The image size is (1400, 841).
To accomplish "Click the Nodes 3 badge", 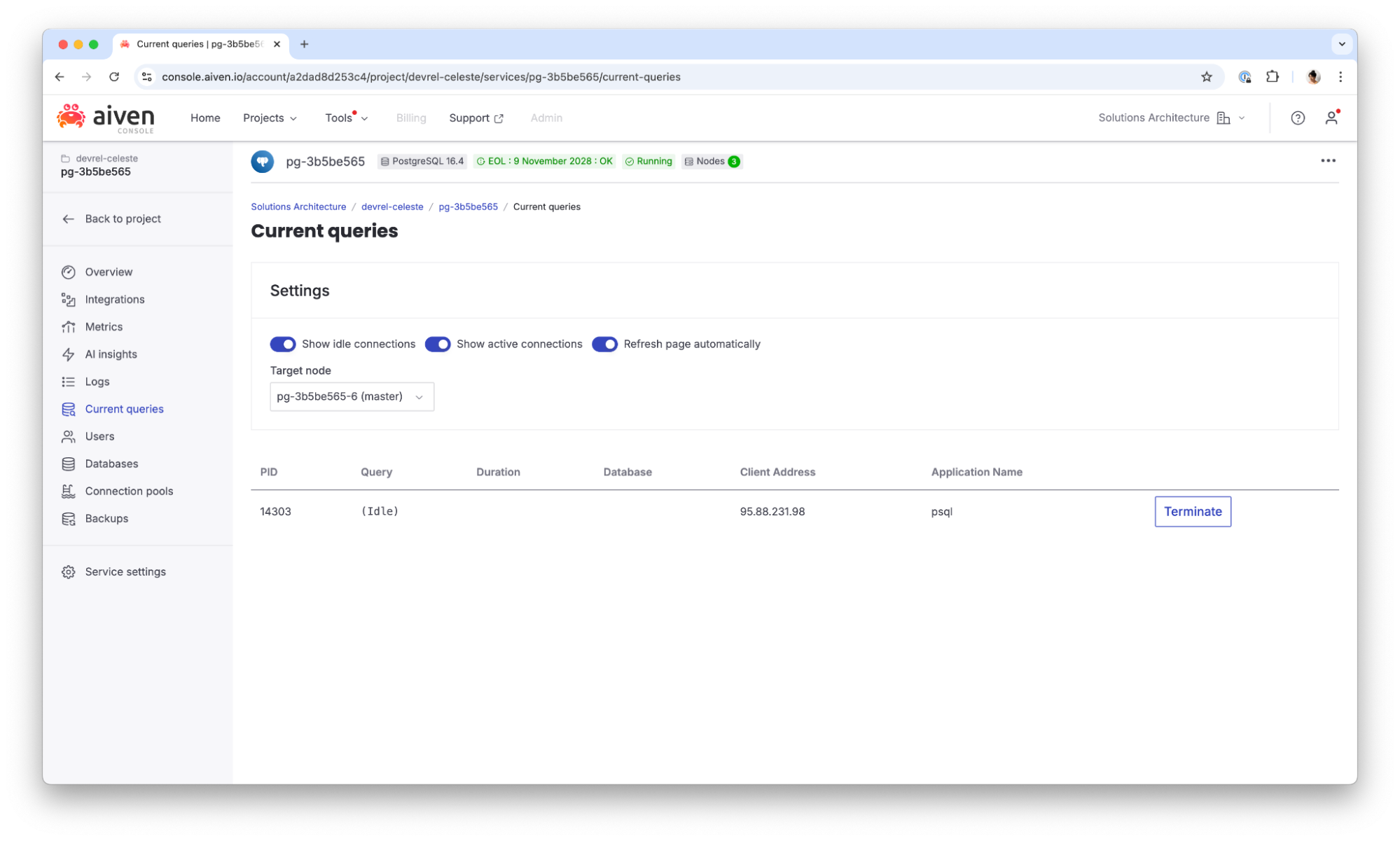I will tap(712, 162).
